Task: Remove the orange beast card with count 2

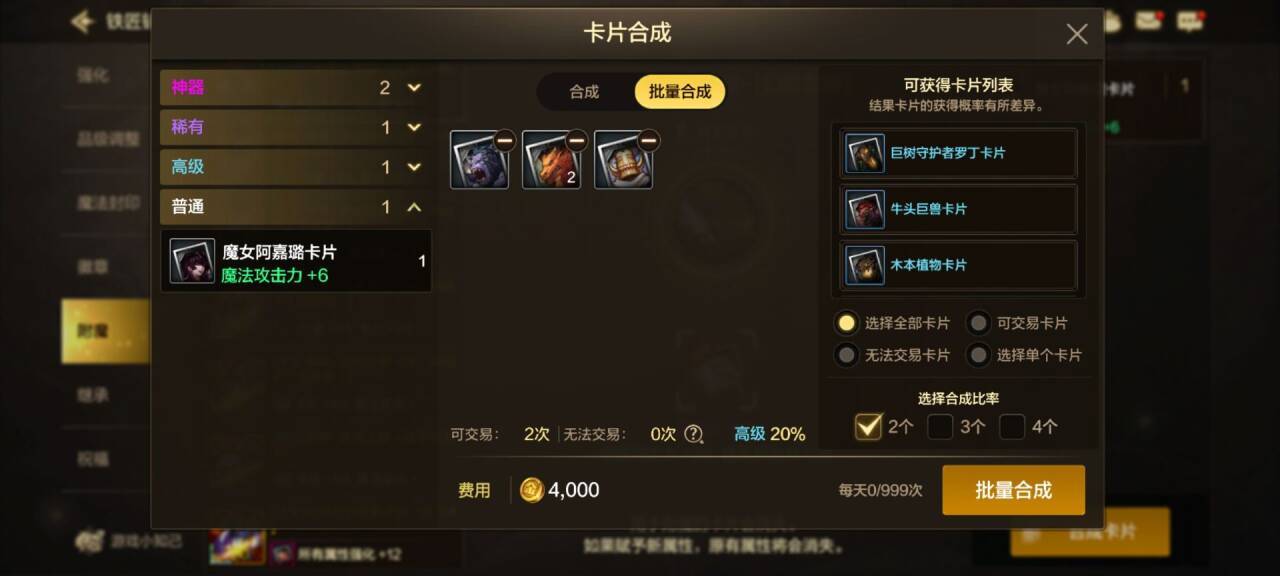Action: pos(577,141)
